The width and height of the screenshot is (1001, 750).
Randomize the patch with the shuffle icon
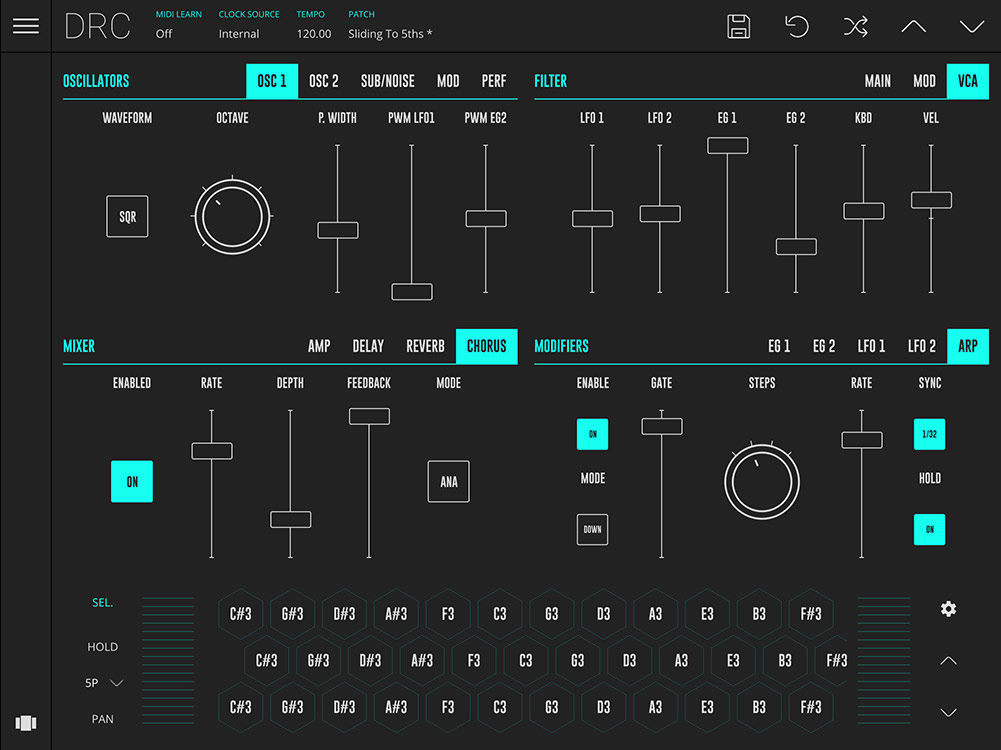855,26
